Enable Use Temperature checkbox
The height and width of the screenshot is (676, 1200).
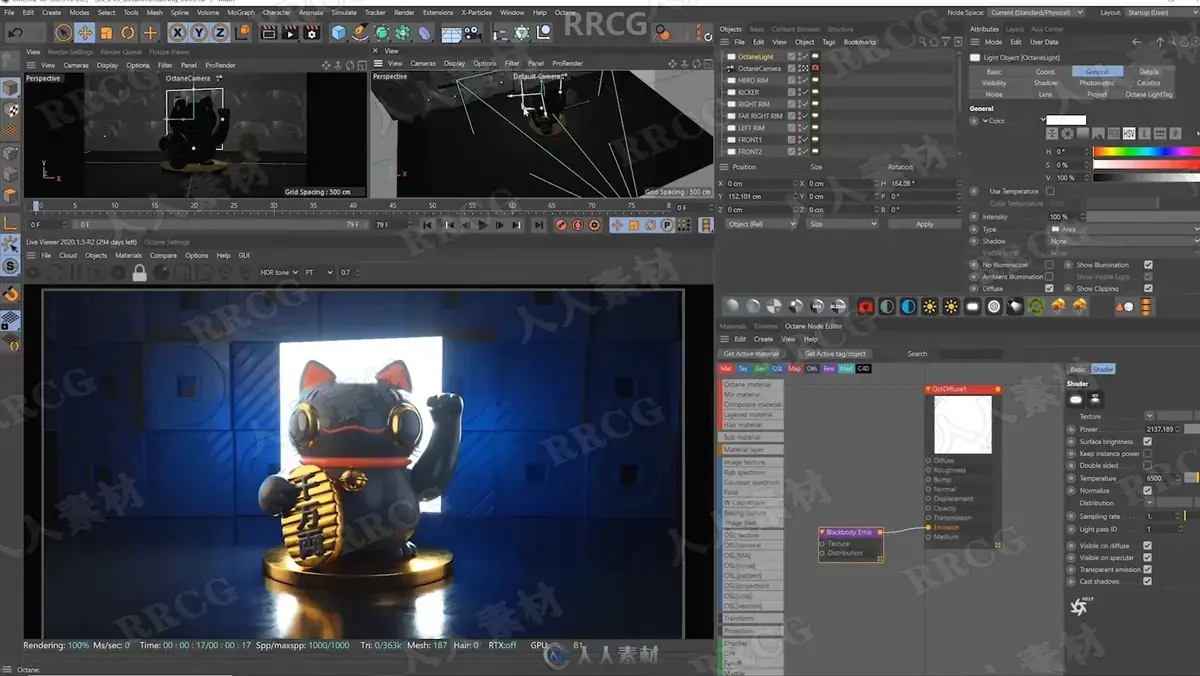coord(1049,191)
